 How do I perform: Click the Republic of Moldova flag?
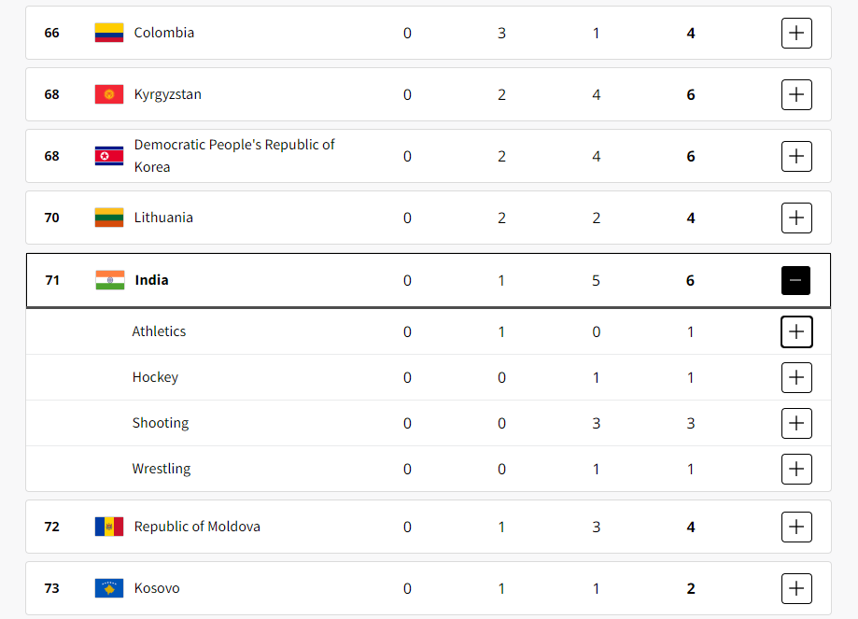point(109,527)
